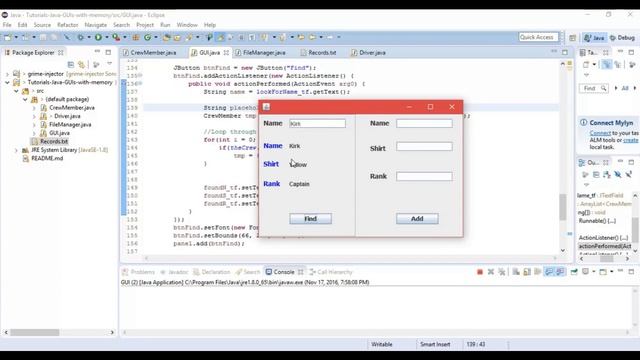Open the File menu

pos(7,25)
